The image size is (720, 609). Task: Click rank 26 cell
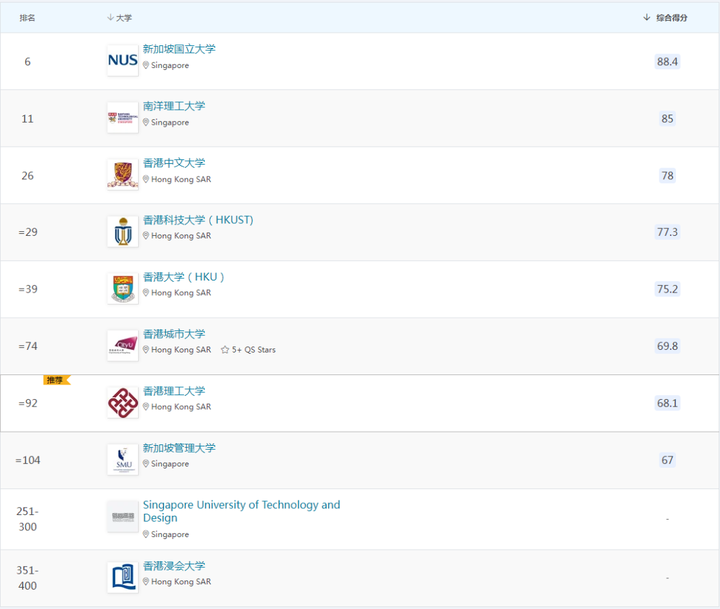pyautogui.click(x=28, y=175)
